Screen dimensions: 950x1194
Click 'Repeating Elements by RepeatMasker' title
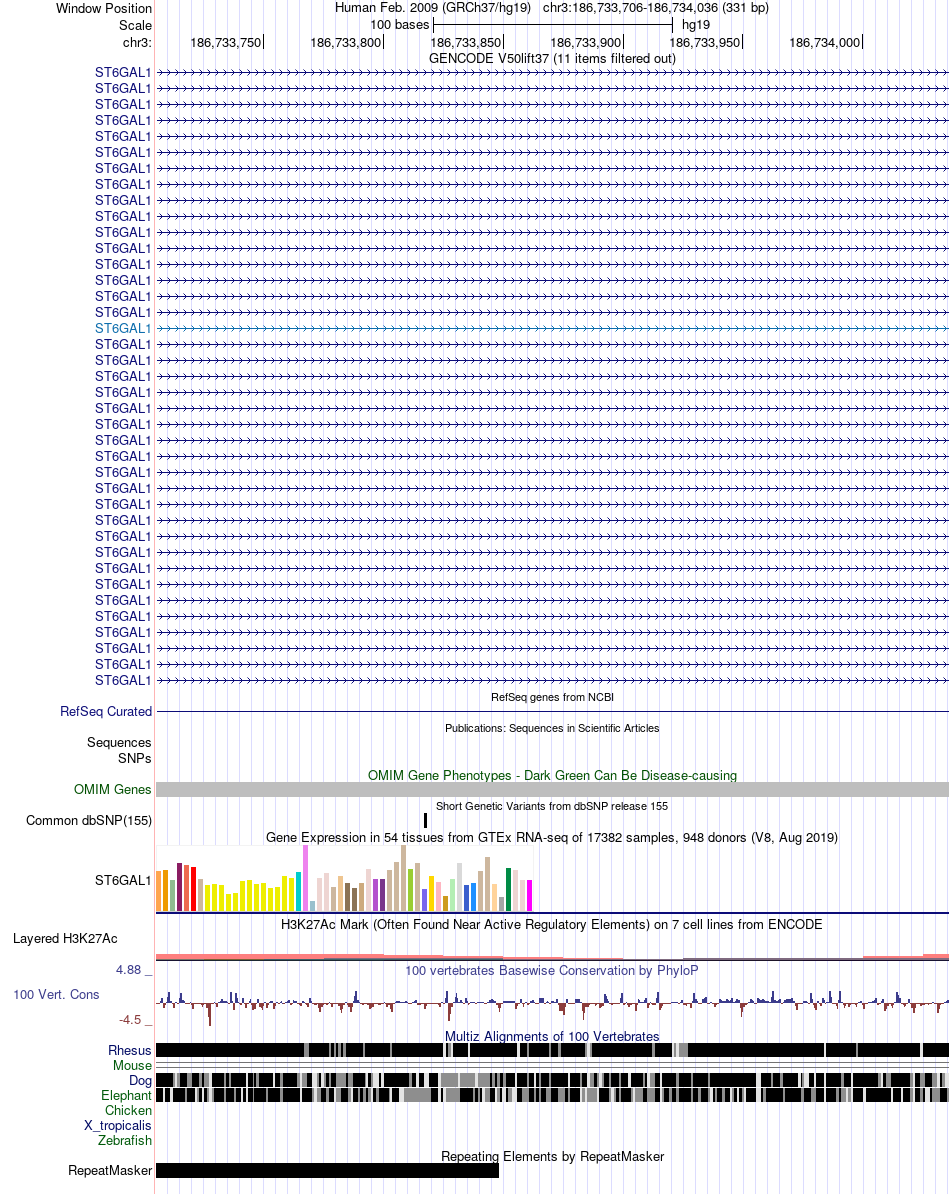tap(553, 1157)
